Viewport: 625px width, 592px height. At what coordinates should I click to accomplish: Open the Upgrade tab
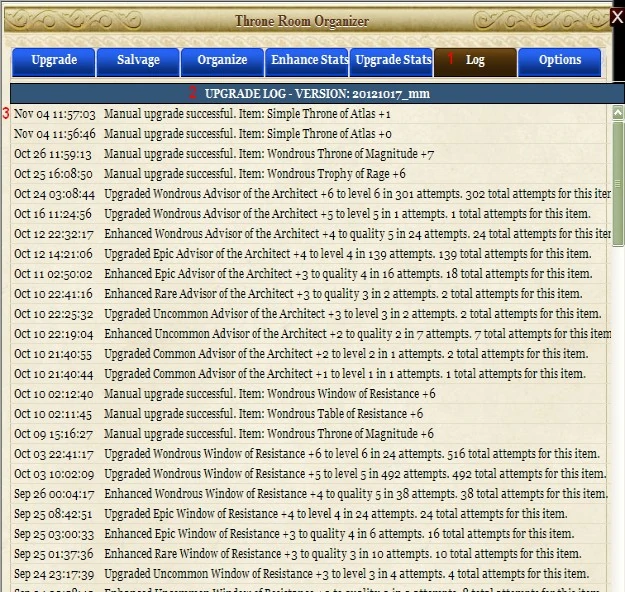coord(53,61)
